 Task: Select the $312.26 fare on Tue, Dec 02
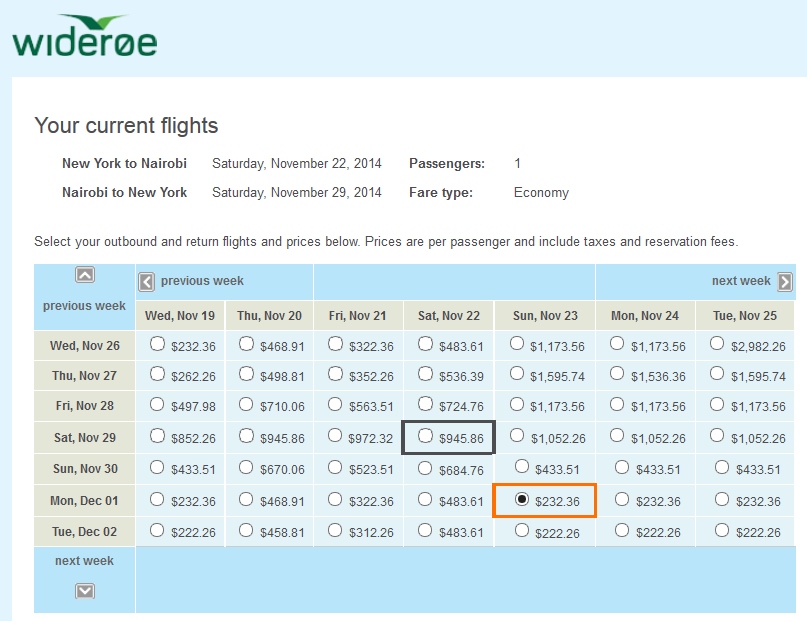pyautogui.click(x=335, y=530)
